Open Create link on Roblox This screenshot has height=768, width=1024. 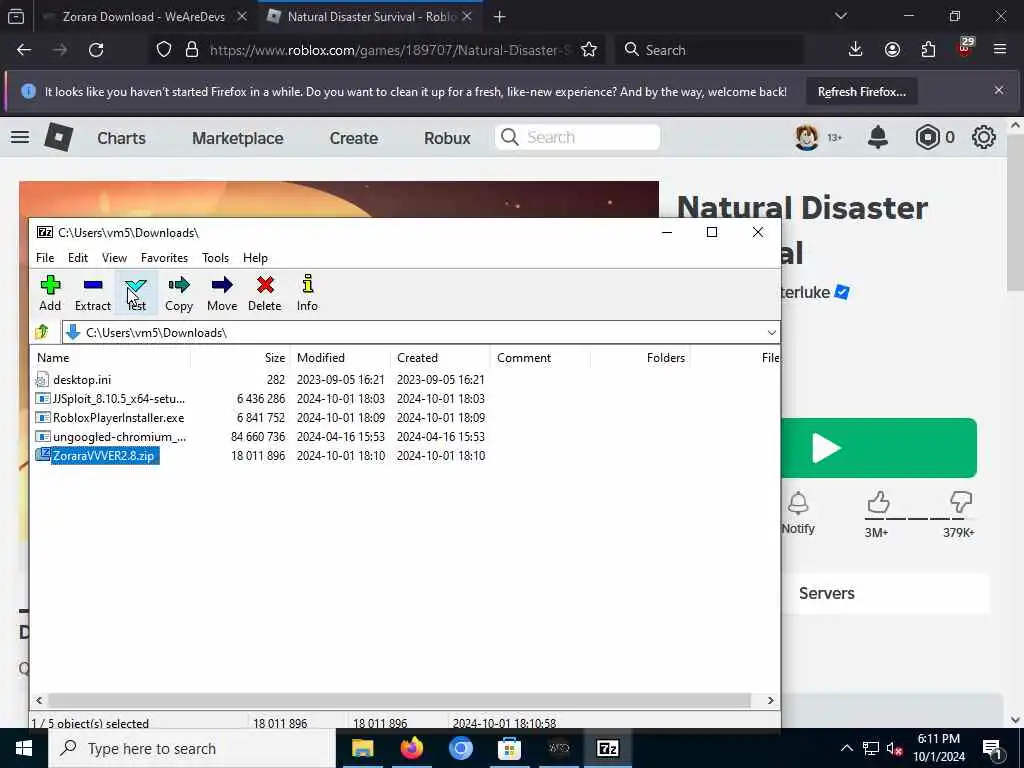[x=353, y=138]
